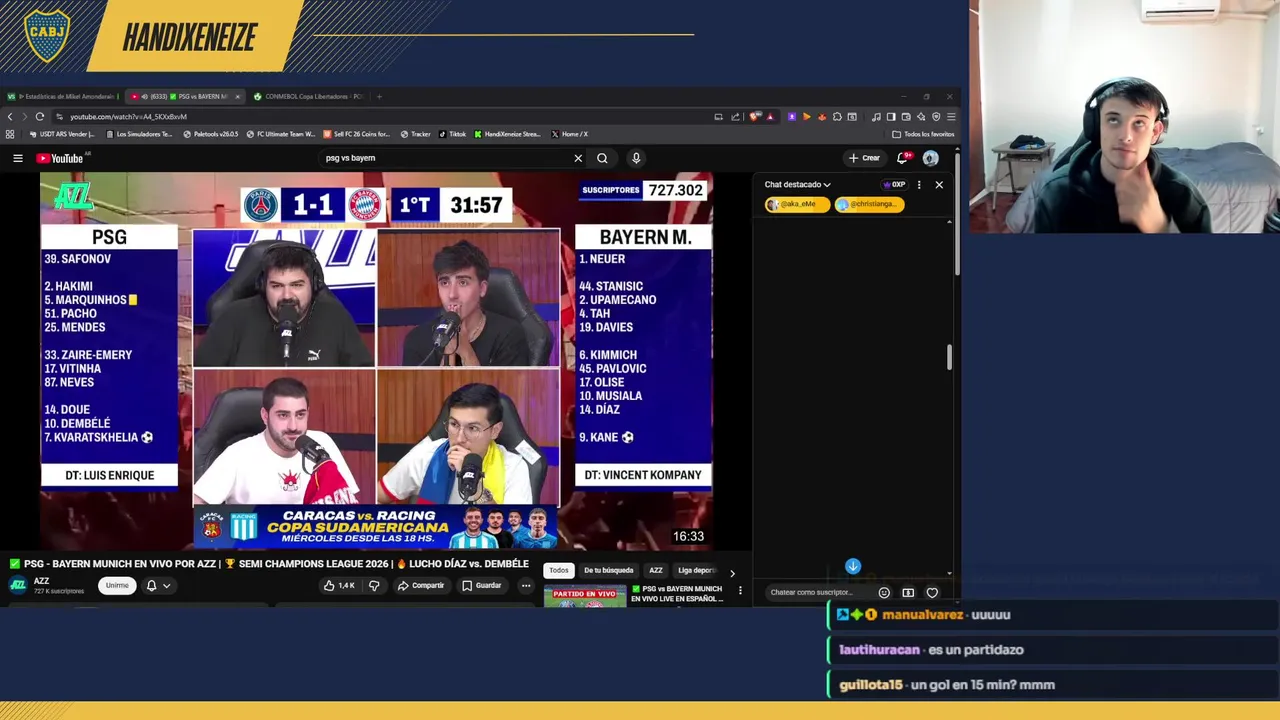The image size is (1280, 720).
Task: Open YouTube notifications bell with 9+ badge
Action: [903, 158]
